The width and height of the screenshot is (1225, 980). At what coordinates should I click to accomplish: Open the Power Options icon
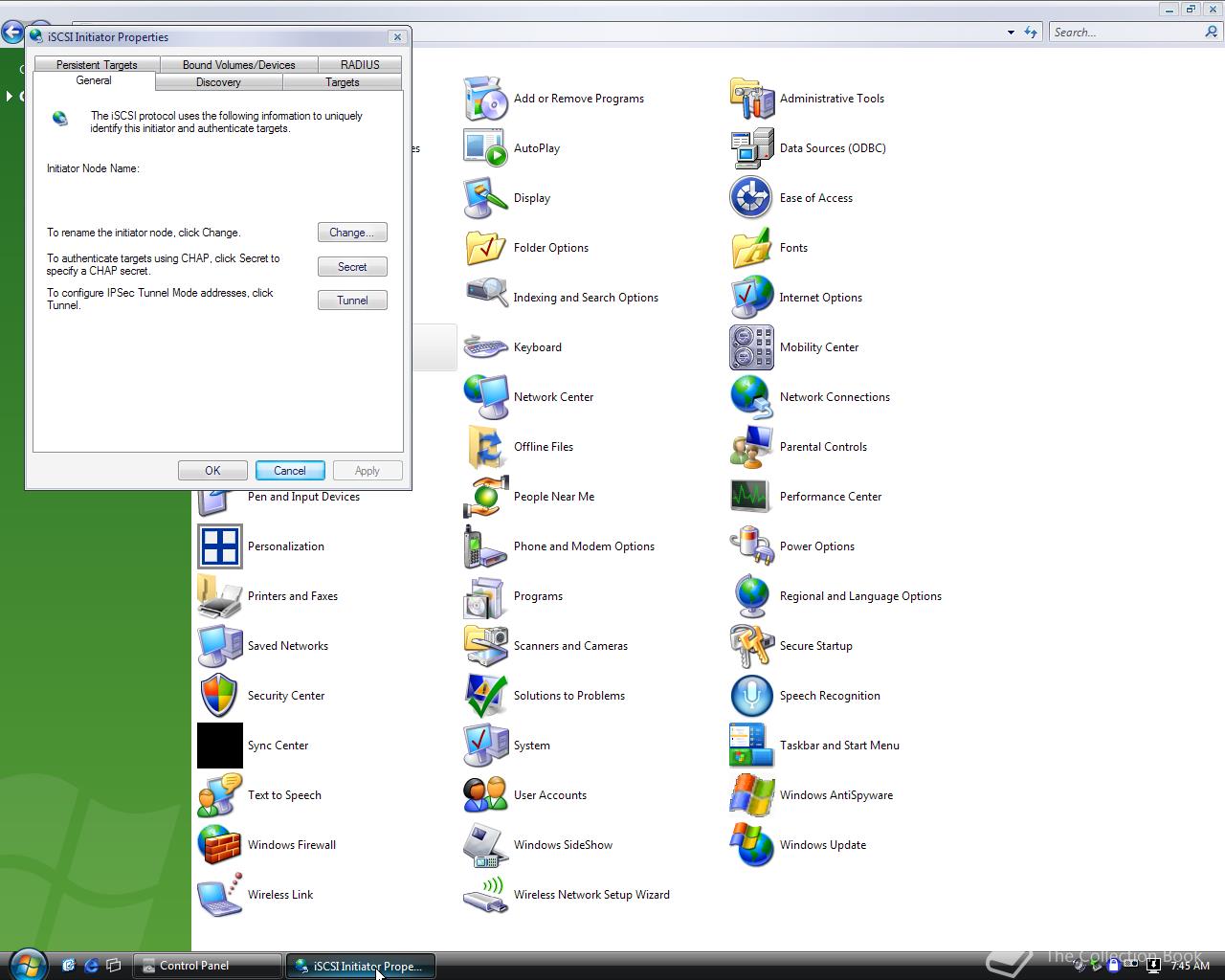(752, 546)
